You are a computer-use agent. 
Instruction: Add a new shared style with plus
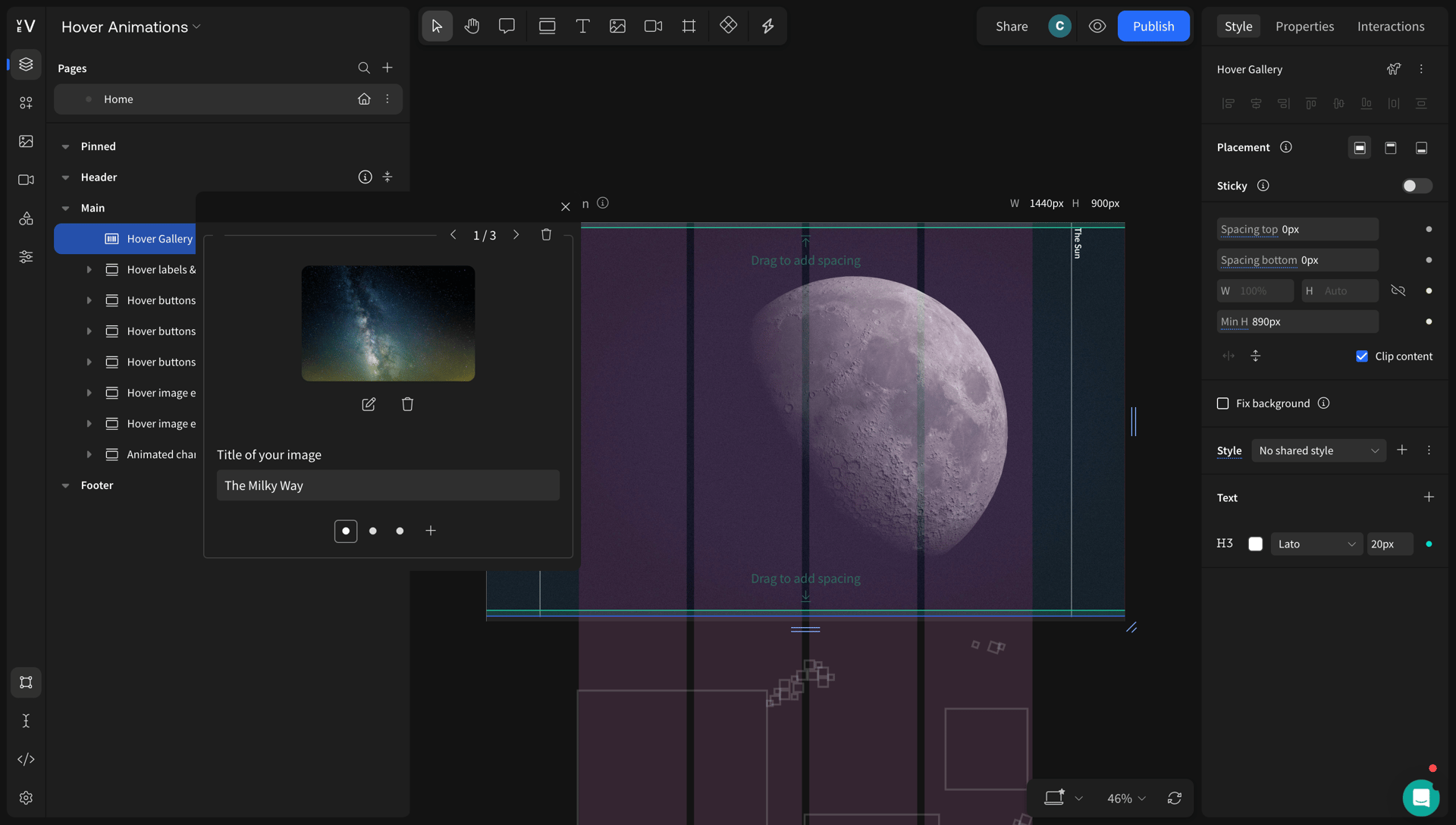(1402, 450)
